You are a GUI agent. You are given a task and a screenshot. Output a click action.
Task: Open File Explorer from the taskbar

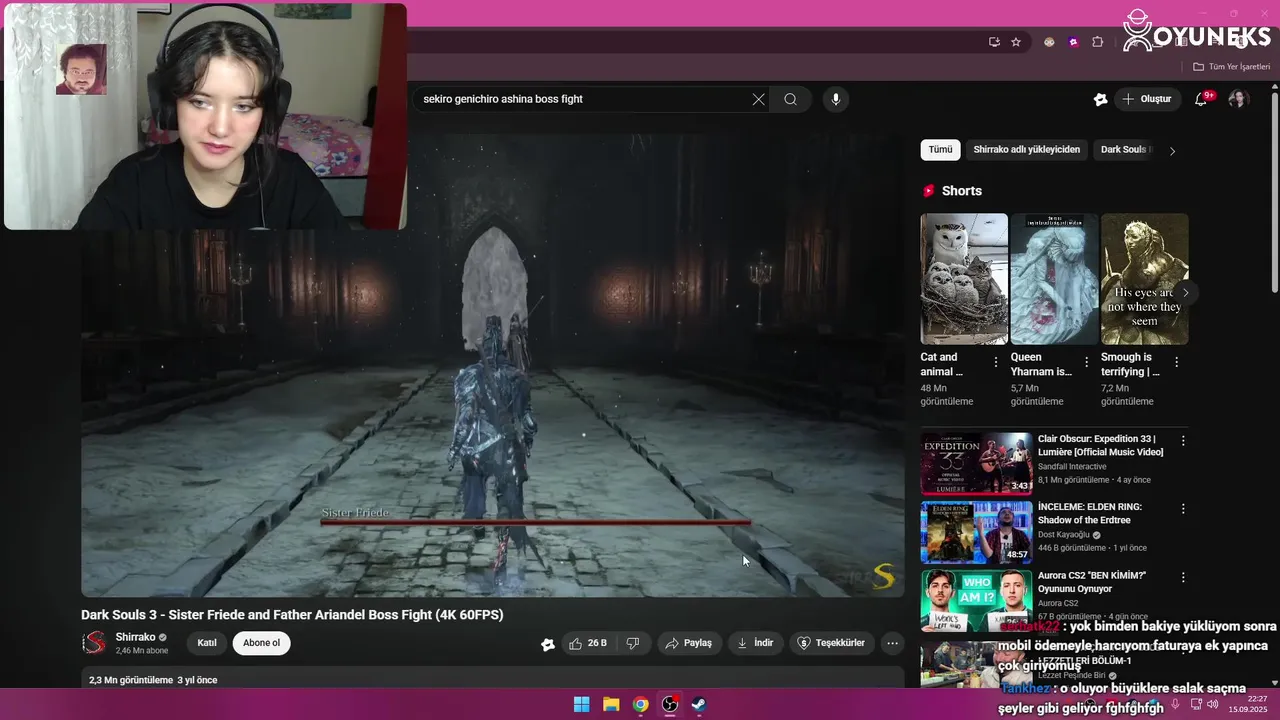pyautogui.click(x=611, y=704)
